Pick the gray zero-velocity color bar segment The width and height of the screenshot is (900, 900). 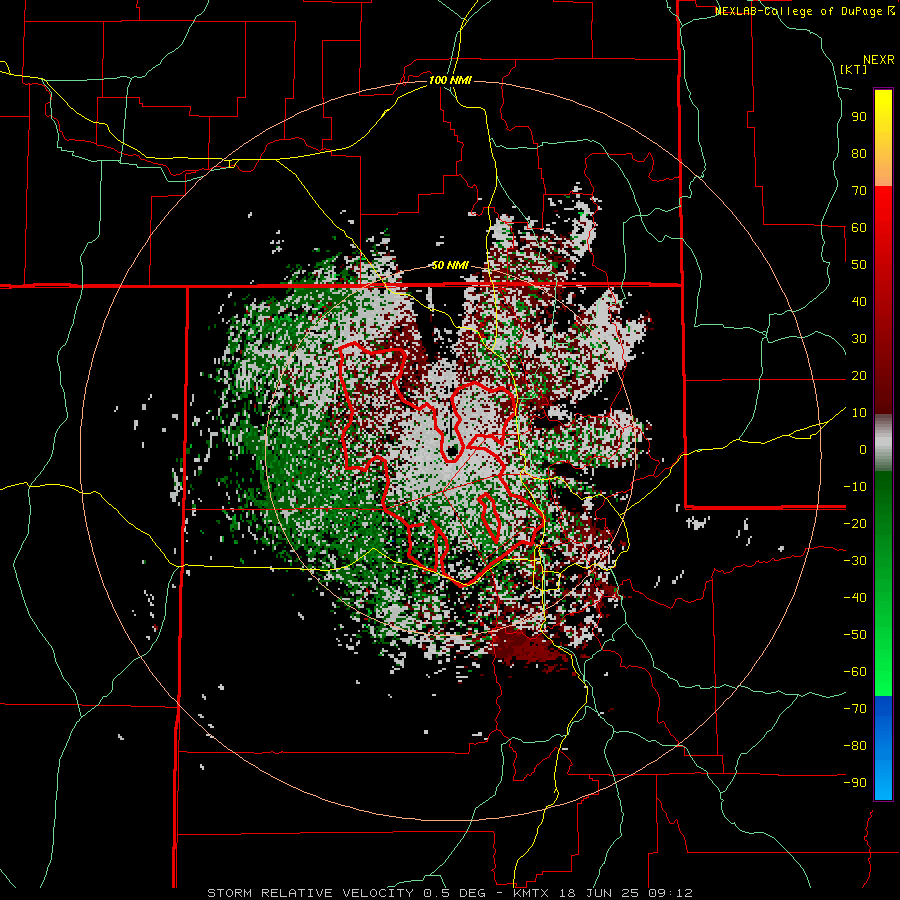point(883,443)
